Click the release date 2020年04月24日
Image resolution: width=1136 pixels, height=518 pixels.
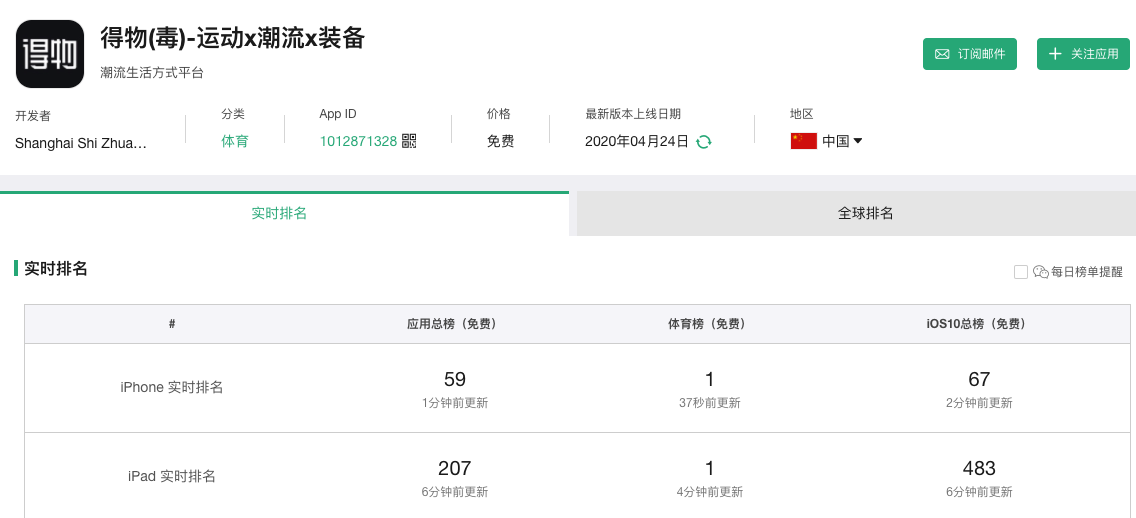tap(637, 141)
